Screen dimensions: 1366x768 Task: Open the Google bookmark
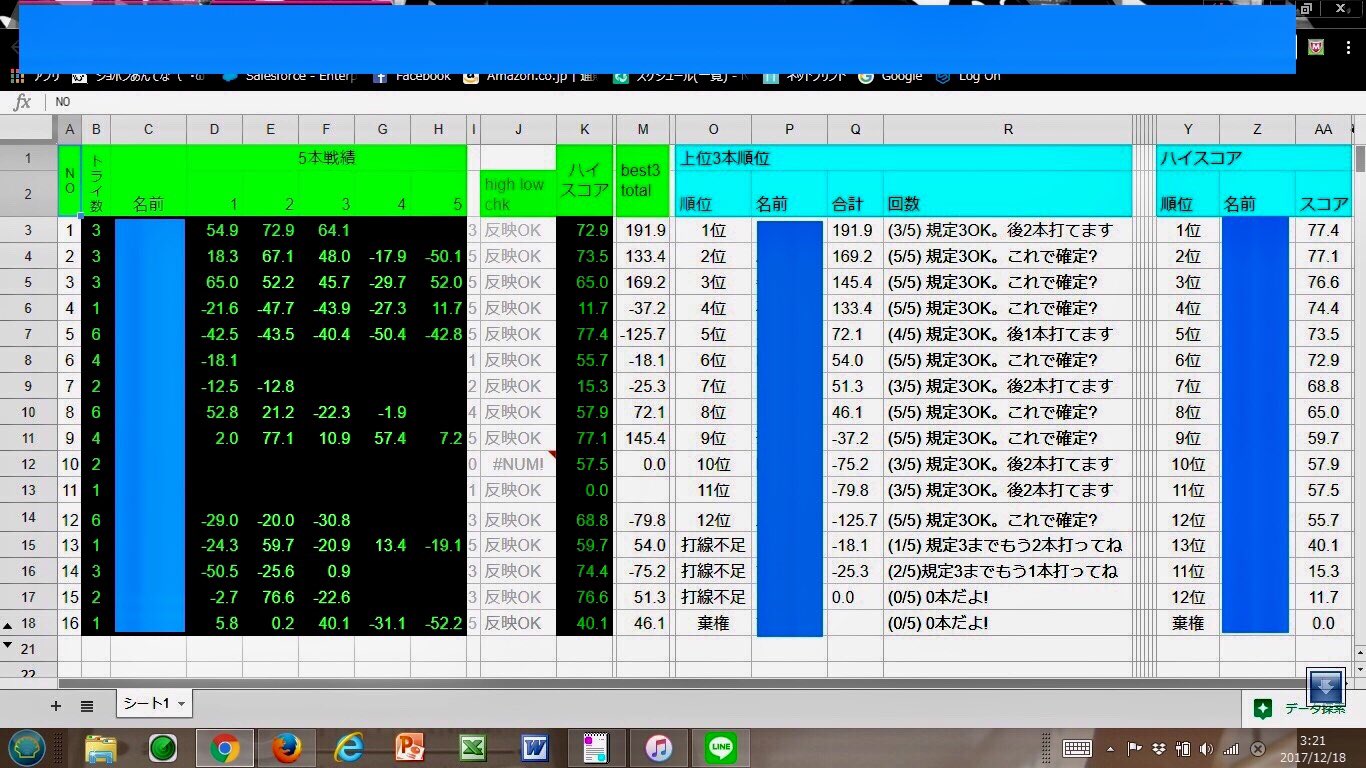pos(890,76)
